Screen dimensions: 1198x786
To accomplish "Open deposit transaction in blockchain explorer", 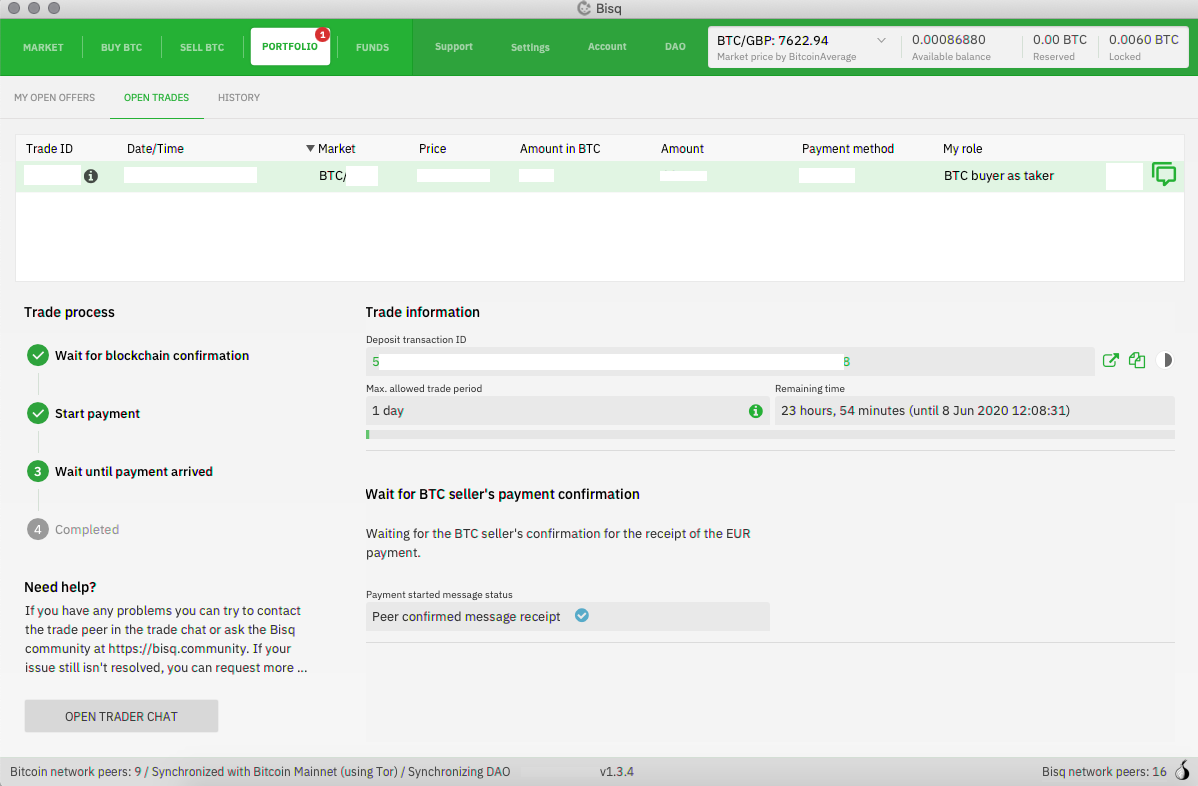I will pos(1111,361).
